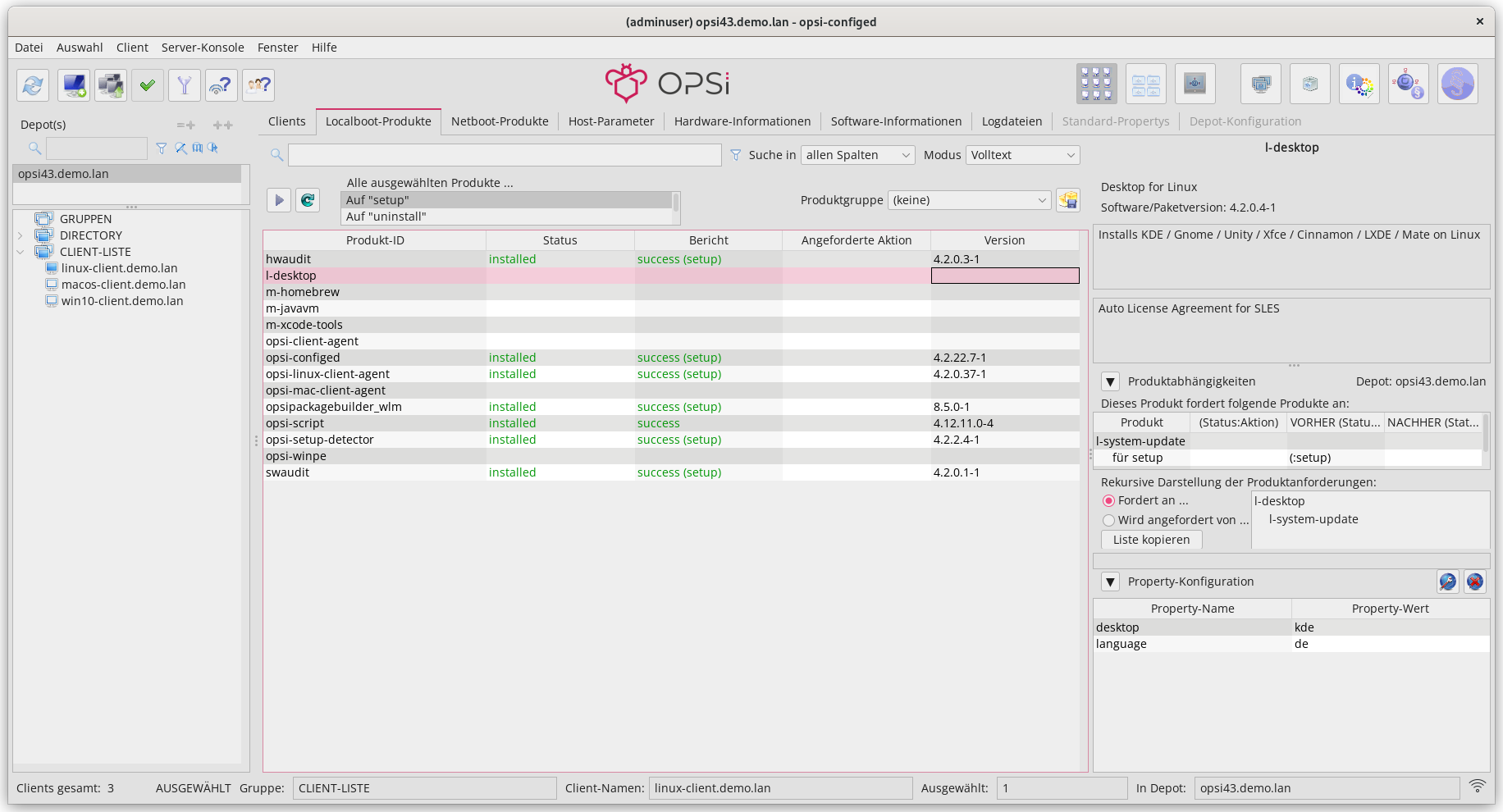Click the user sessions question icon
The width and height of the screenshot is (1503, 812).
coord(258,85)
